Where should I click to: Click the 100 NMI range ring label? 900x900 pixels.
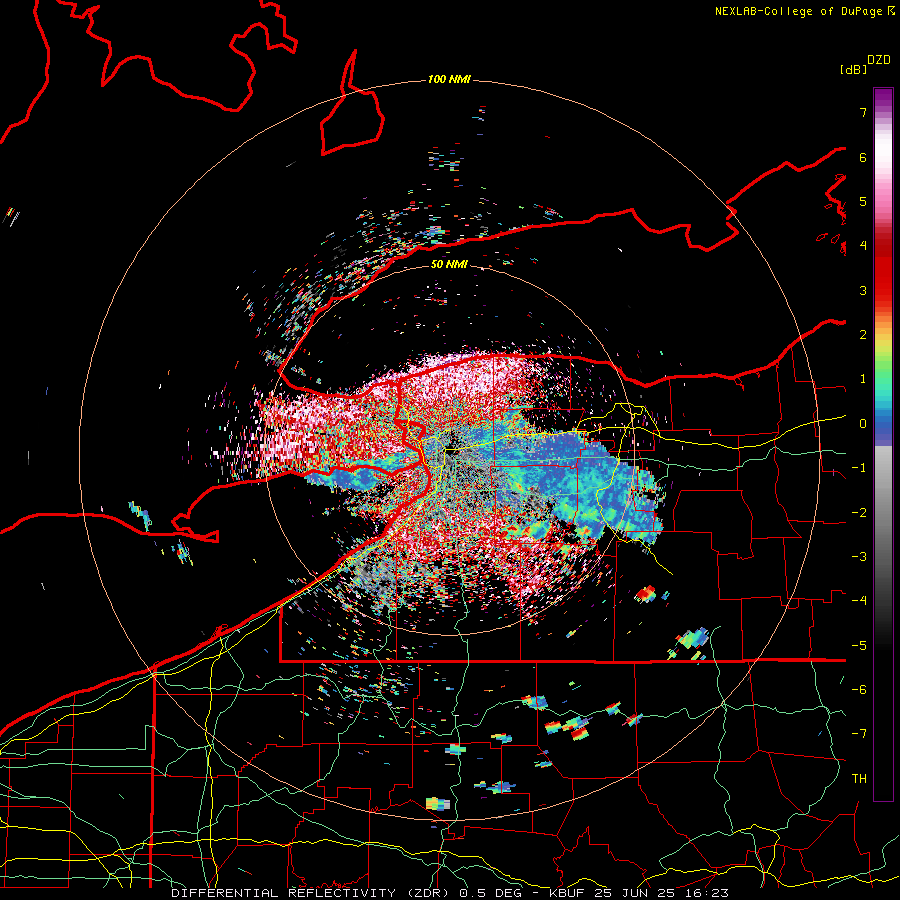click(449, 79)
